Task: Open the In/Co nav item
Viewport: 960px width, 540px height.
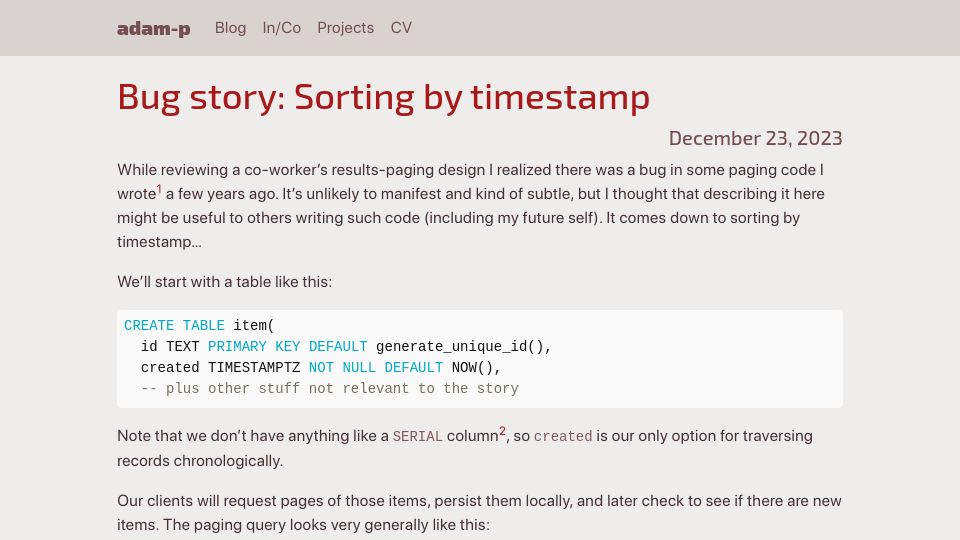Action: point(282,28)
